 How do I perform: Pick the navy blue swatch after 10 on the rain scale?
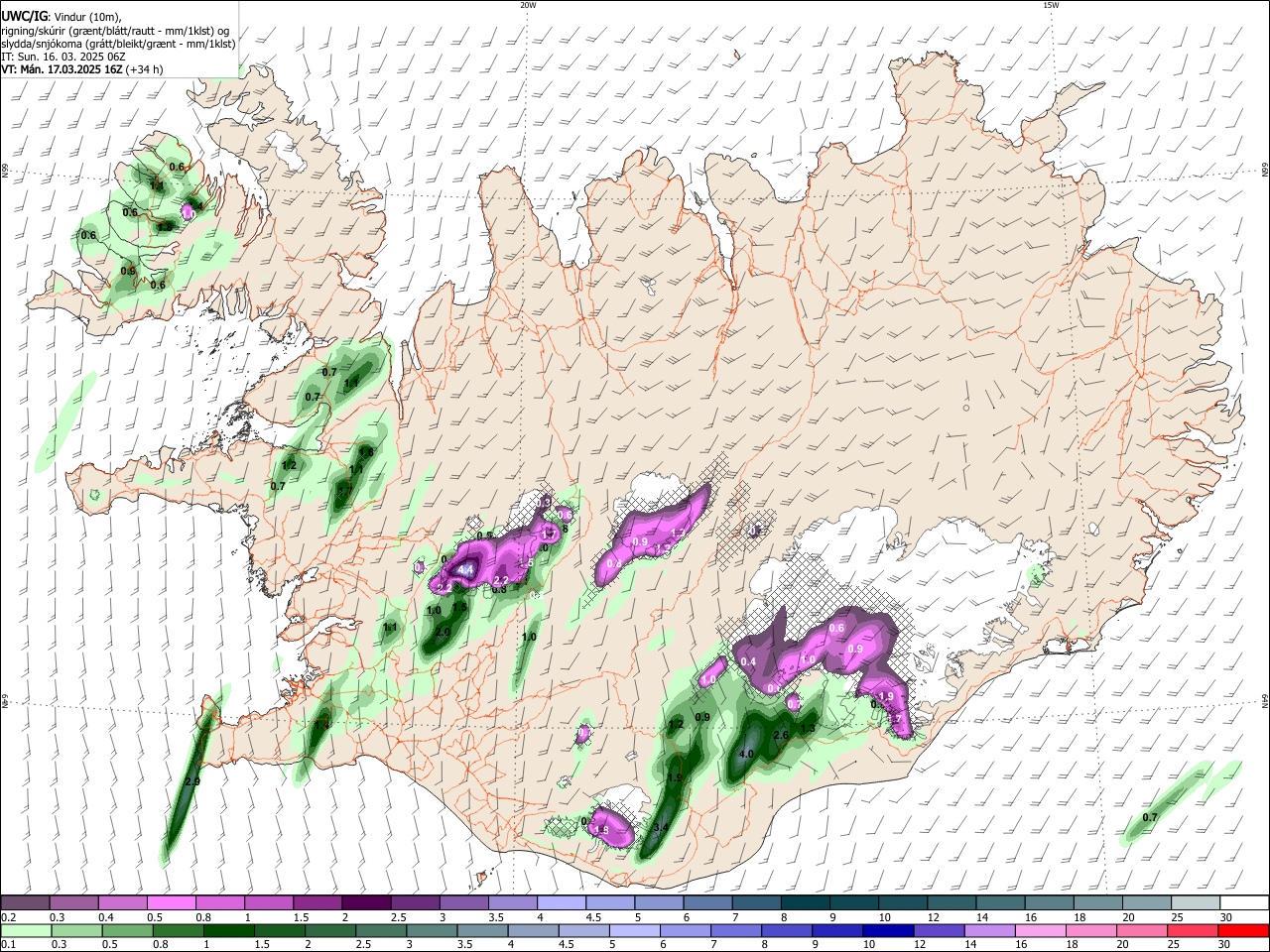888,930
